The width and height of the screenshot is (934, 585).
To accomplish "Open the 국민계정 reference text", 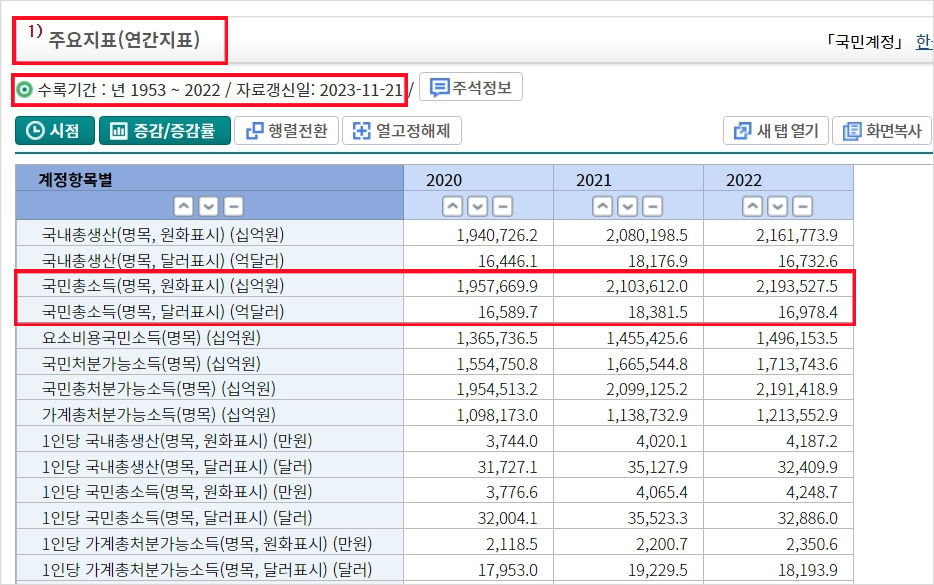I will click(864, 42).
